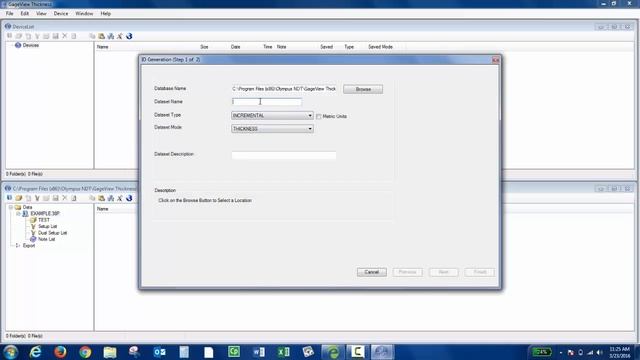
Task: Click the blue chart icon in DeviceList toolbar
Action: 111,36
